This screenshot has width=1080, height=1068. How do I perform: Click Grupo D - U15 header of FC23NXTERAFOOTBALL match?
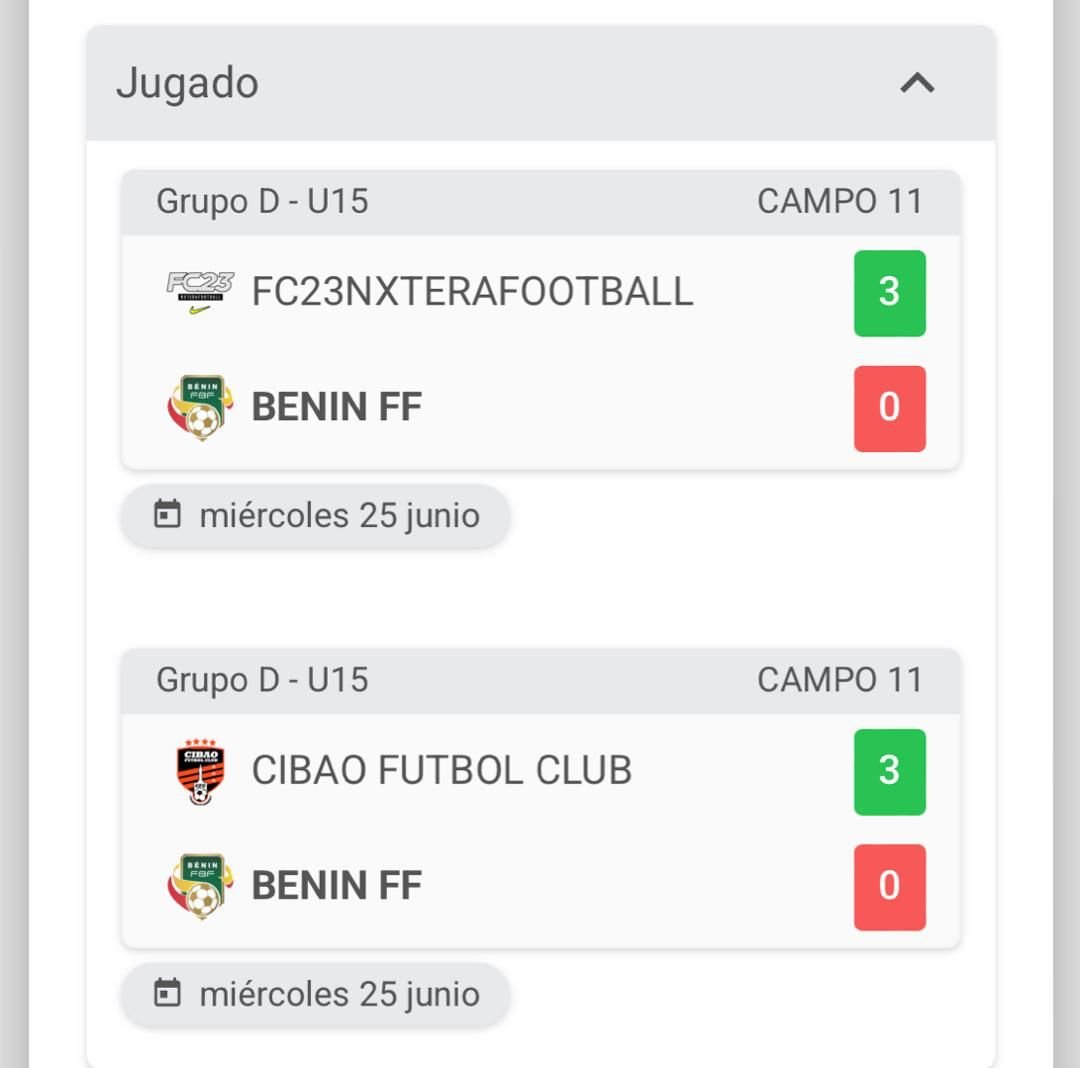coord(262,202)
